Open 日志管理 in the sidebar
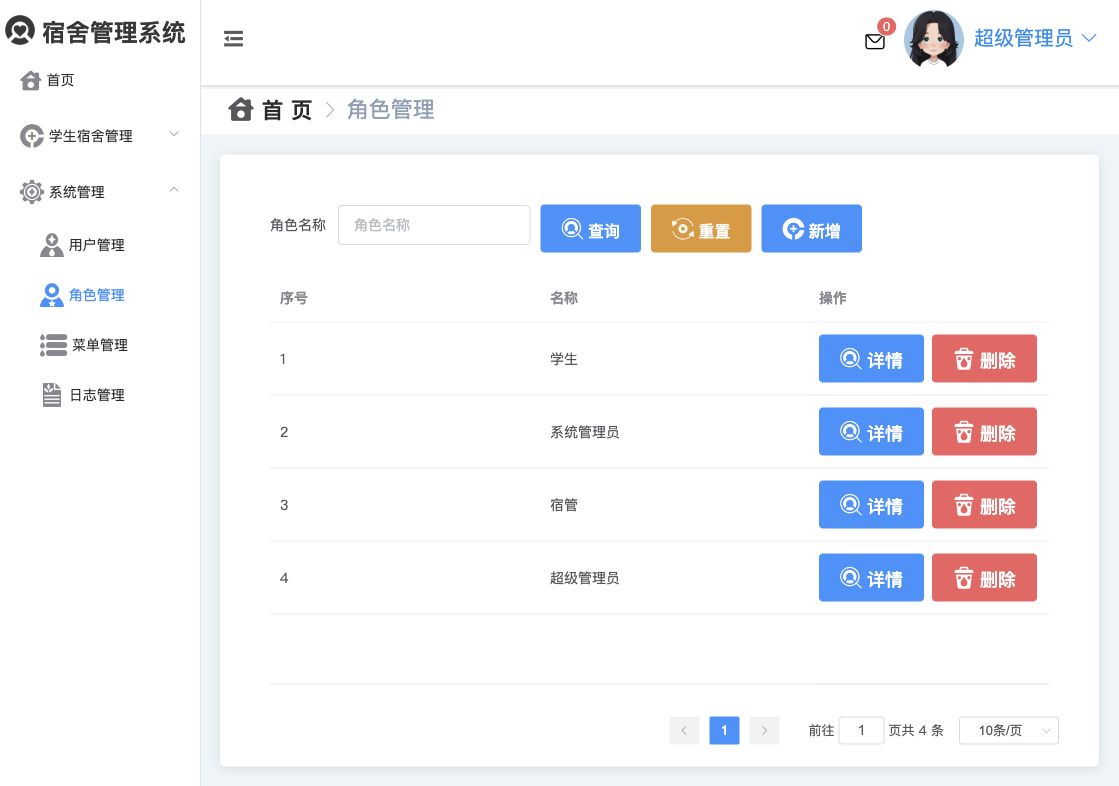 click(x=96, y=395)
